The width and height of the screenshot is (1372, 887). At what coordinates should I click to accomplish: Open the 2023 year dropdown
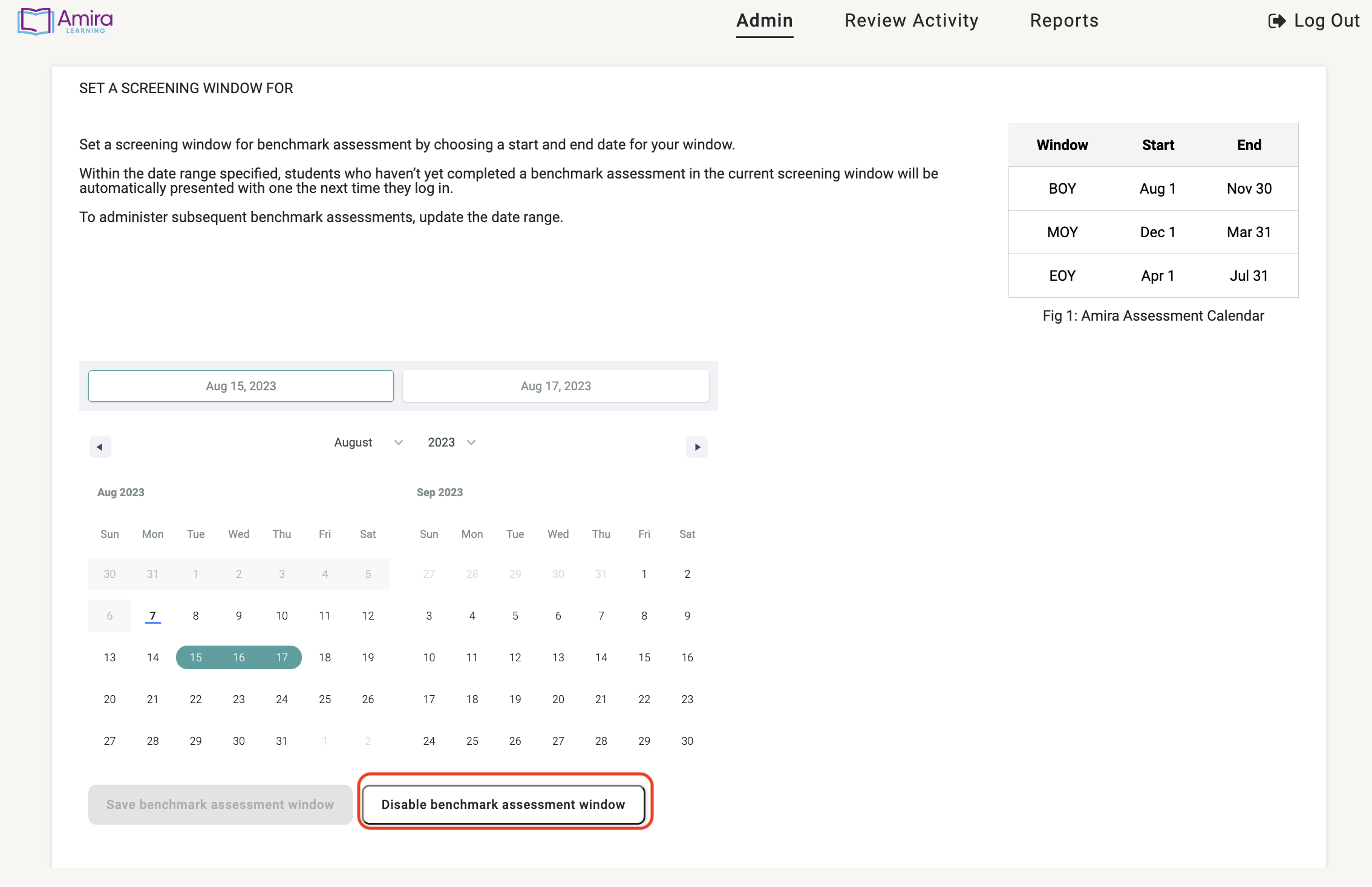(451, 442)
